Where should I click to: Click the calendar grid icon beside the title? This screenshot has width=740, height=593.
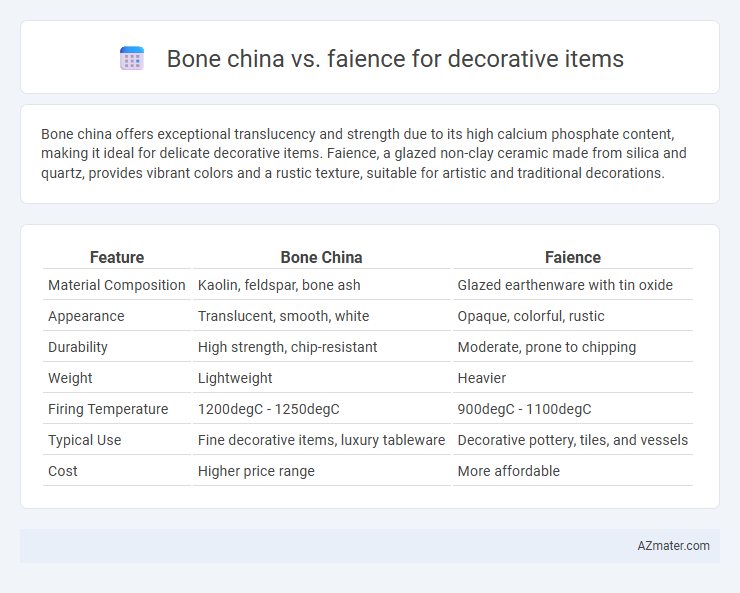click(x=132, y=58)
